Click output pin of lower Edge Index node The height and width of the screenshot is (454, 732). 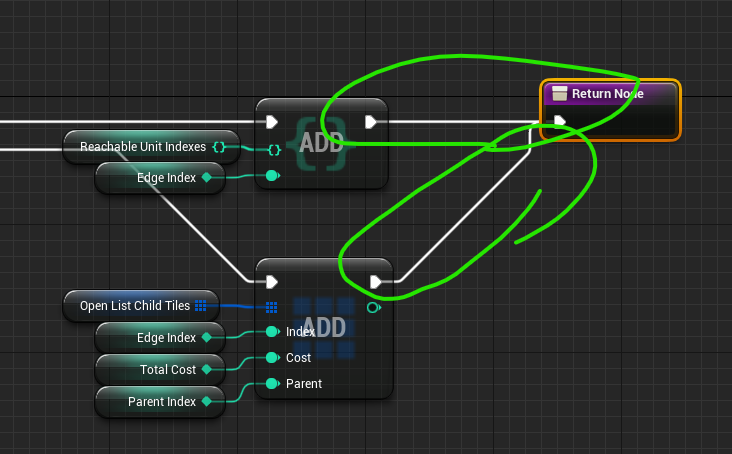[206, 338]
